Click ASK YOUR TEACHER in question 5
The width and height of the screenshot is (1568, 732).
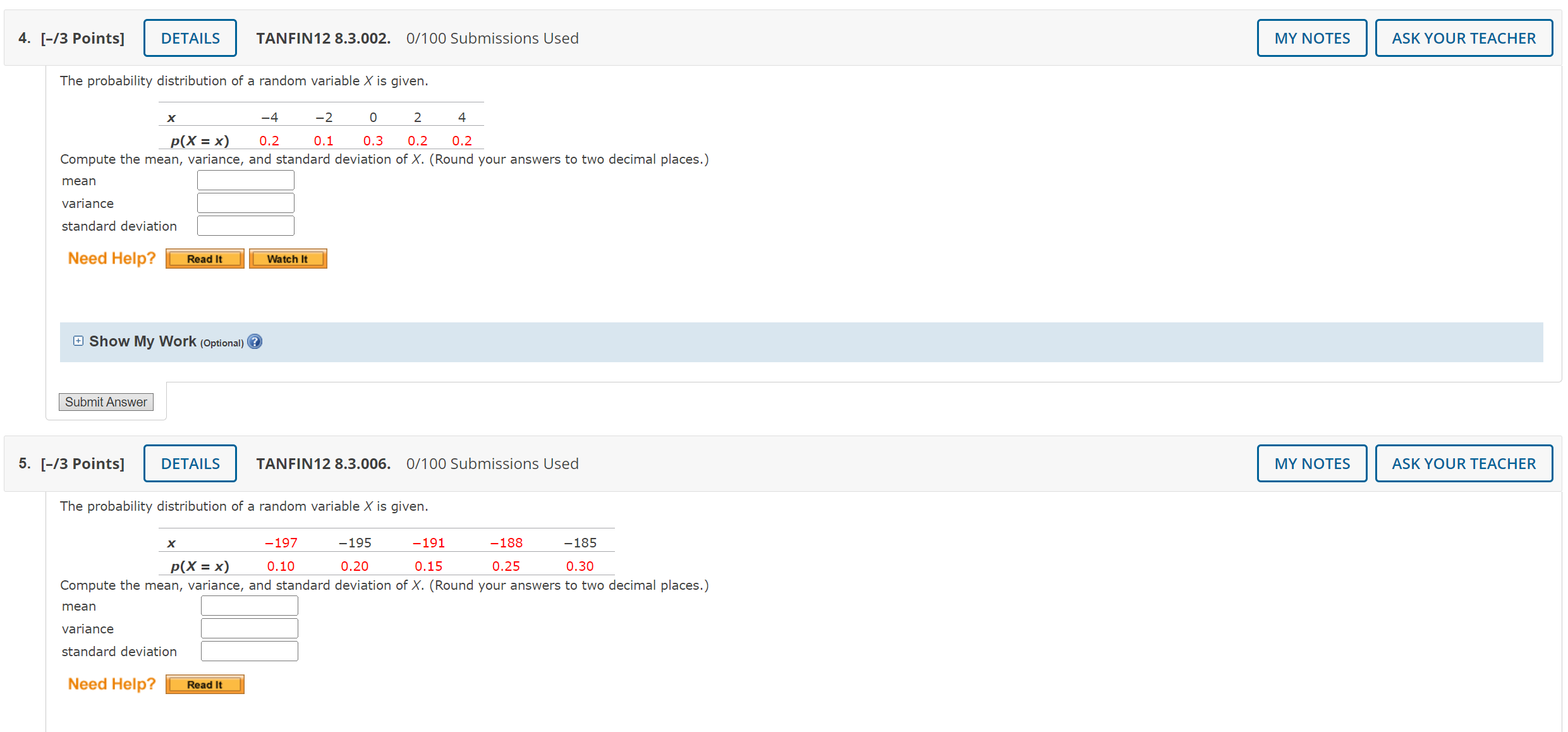(x=1463, y=464)
